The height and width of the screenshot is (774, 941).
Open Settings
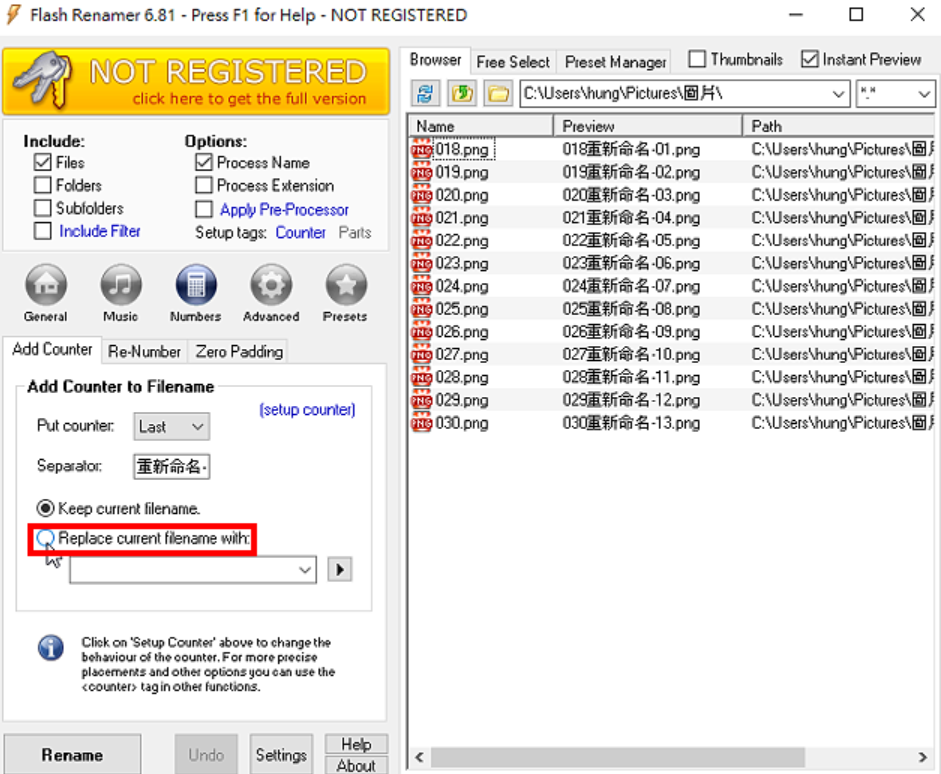click(x=281, y=755)
